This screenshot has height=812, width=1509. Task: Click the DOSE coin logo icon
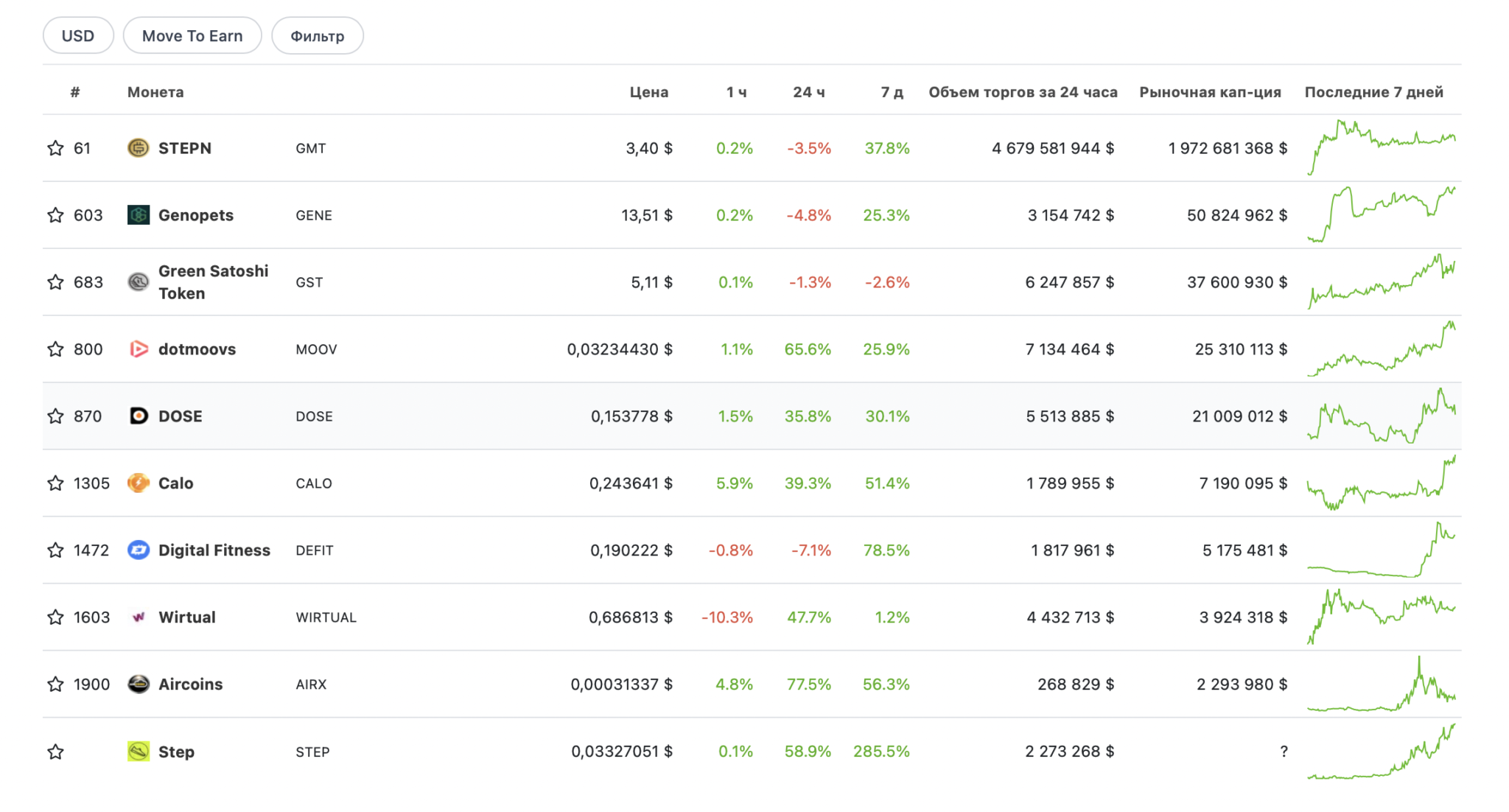138,416
